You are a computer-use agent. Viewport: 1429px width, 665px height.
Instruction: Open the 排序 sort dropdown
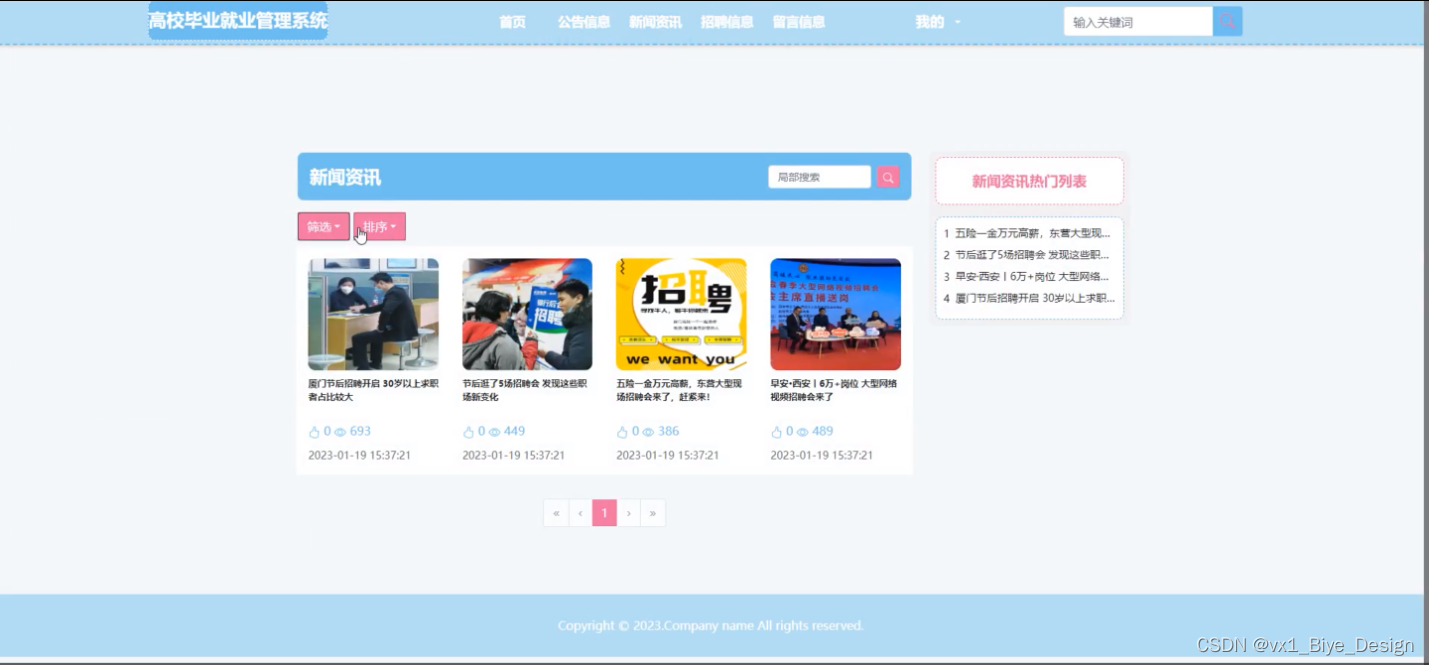pos(379,227)
